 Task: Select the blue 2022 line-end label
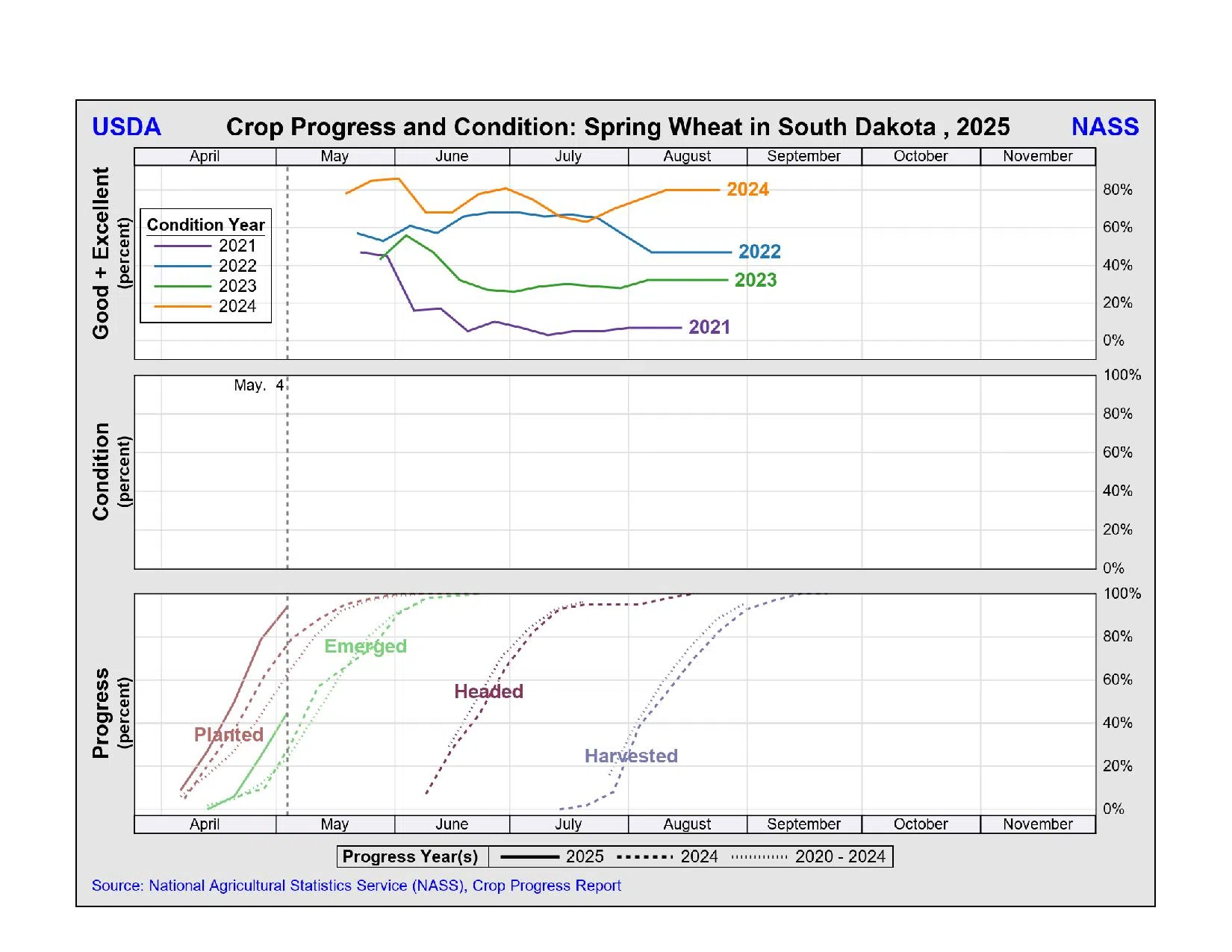759,252
